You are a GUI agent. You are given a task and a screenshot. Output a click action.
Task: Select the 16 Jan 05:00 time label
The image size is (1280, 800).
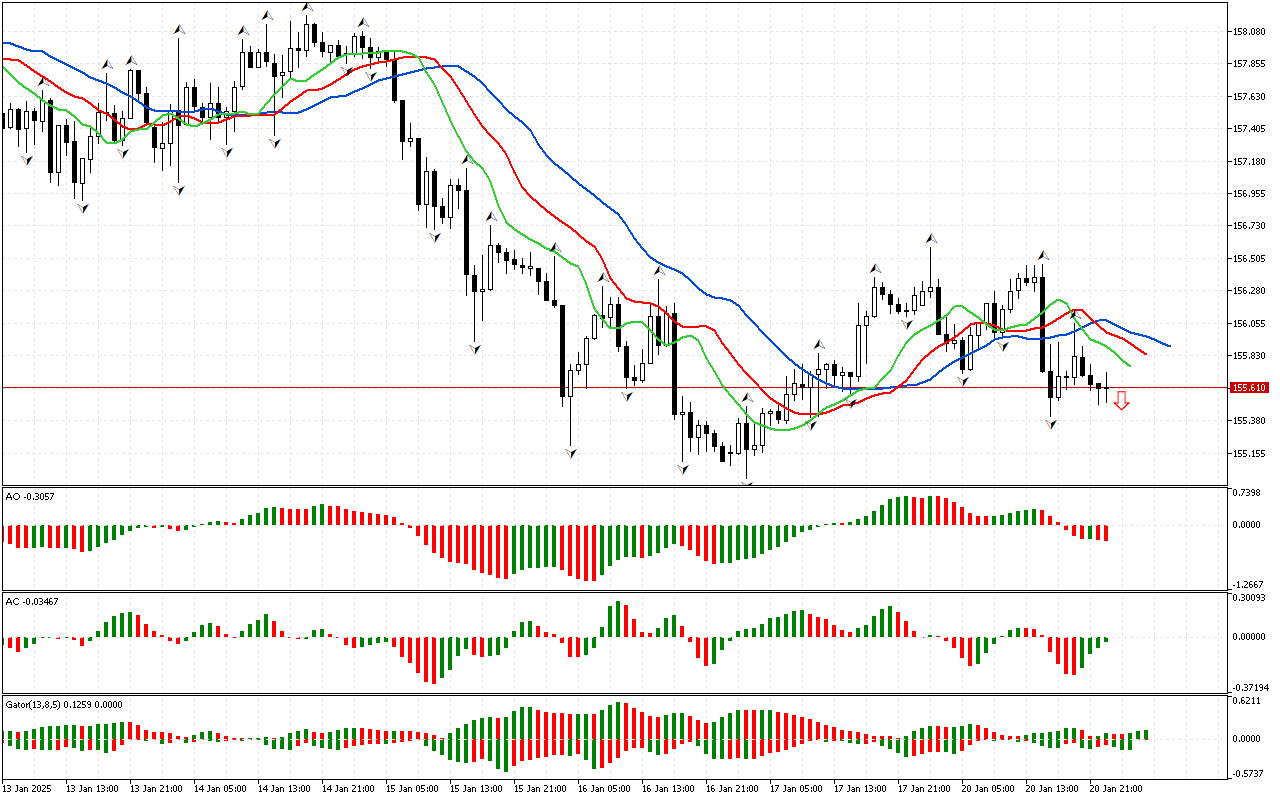(x=604, y=789)
